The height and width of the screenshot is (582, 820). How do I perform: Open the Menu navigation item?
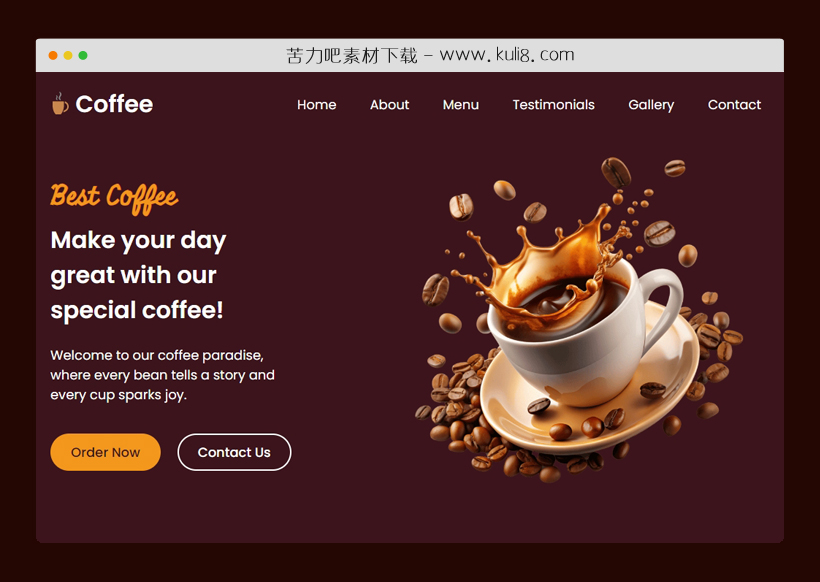point(461,105)
